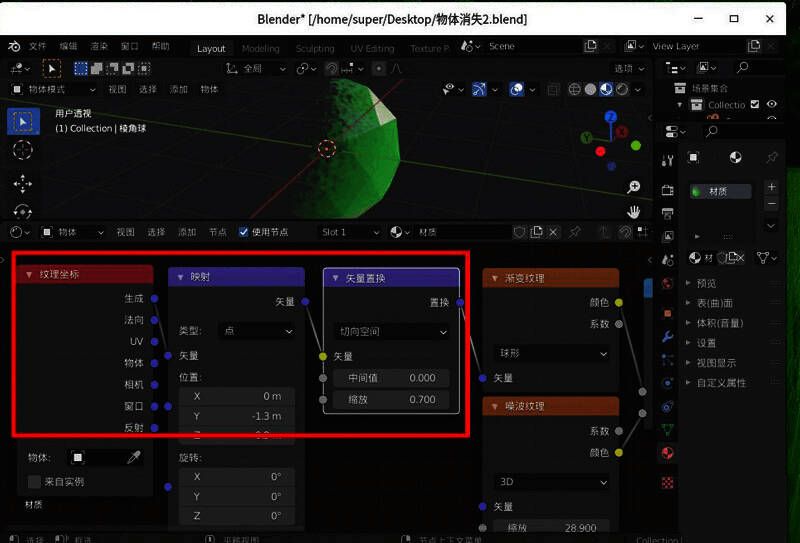The width and height of the screenshot is (800, 543).
Task: Open the 文件 menu
Action: tap(38, 46)
